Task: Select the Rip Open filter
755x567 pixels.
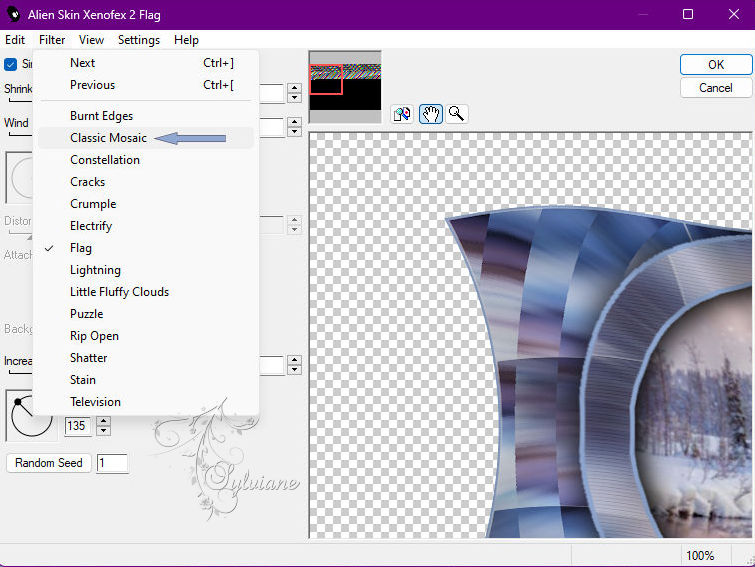Action: point(146,336)
